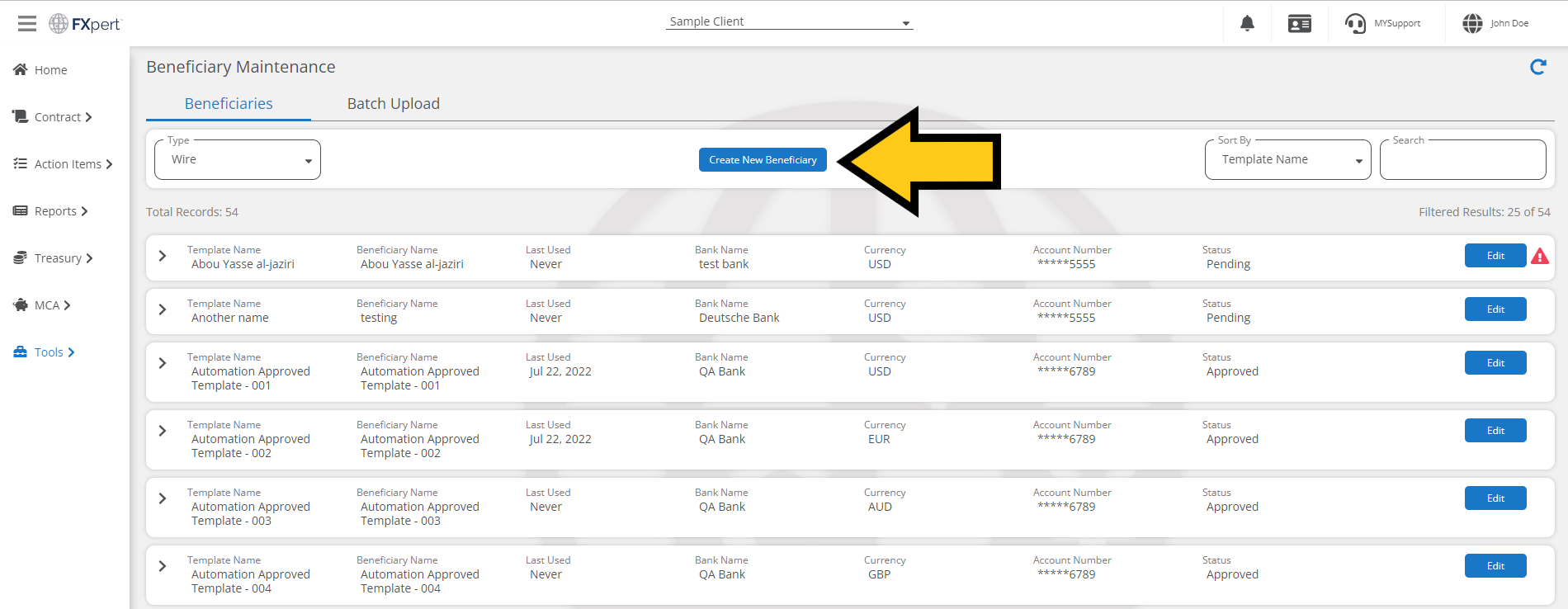Expand Automation Approved Template - 002 row

point(163,431)
